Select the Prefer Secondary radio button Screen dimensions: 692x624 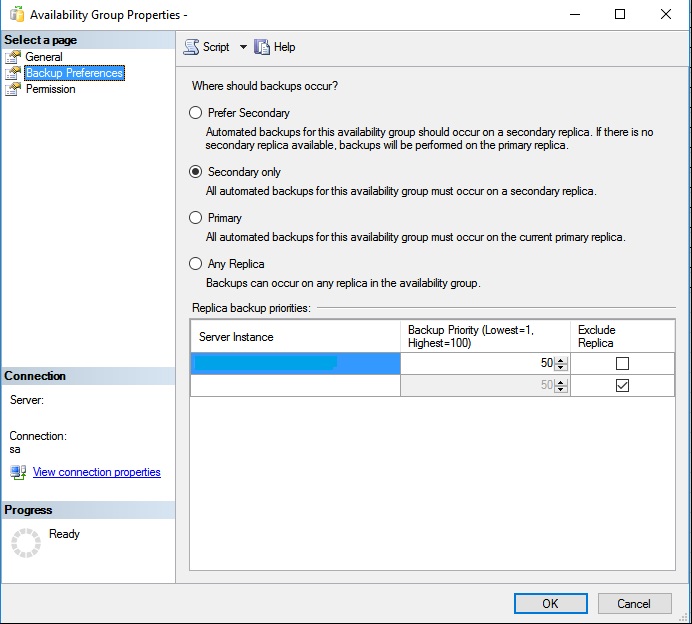[x=196, y=113]
